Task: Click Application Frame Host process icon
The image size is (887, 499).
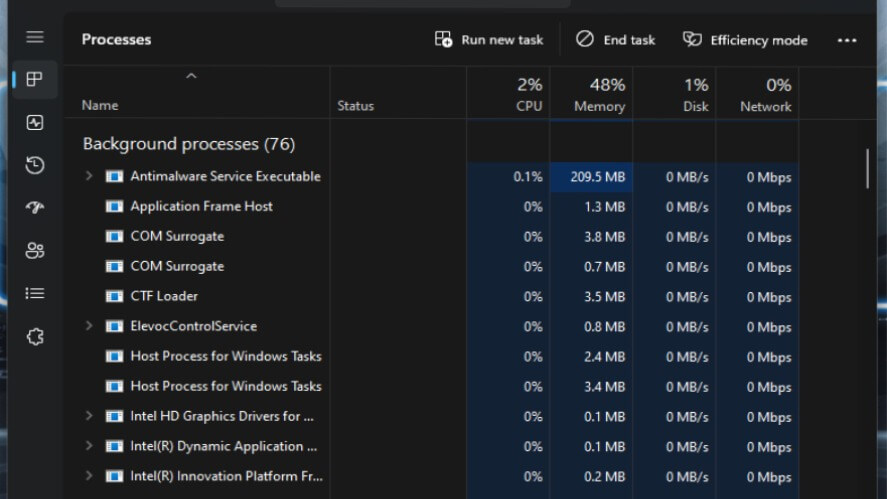Action: pyautogui.click(x=114, y=207)
